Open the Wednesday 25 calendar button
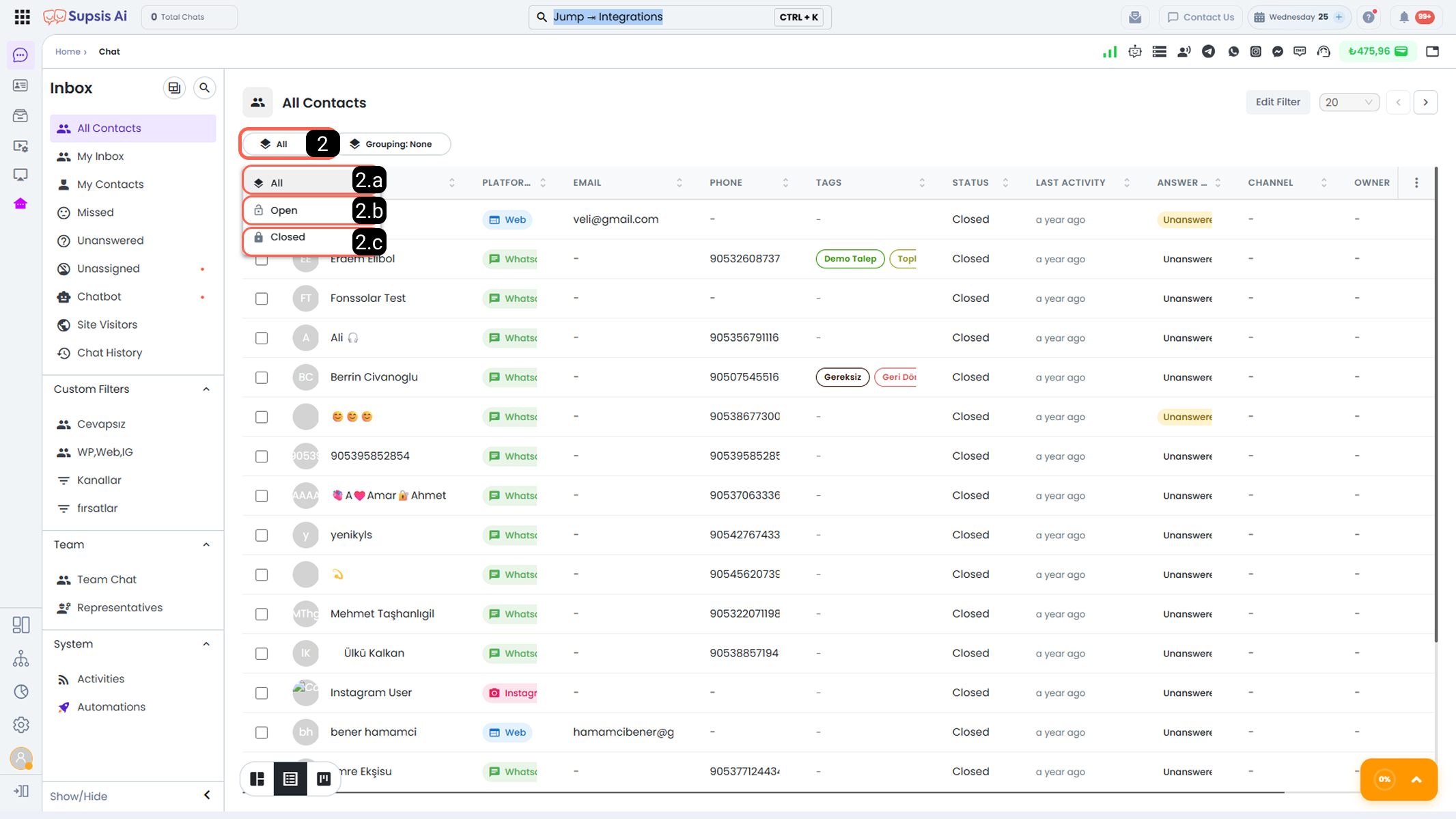The image size is (1456, 819). click(1299, 17)
